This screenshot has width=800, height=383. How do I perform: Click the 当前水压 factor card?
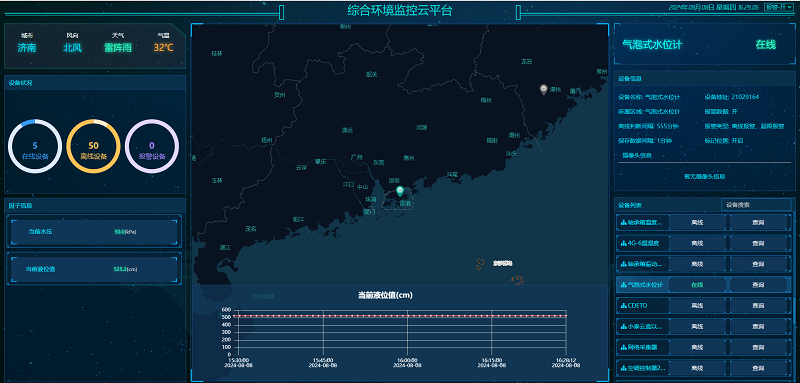pos(94,232)
